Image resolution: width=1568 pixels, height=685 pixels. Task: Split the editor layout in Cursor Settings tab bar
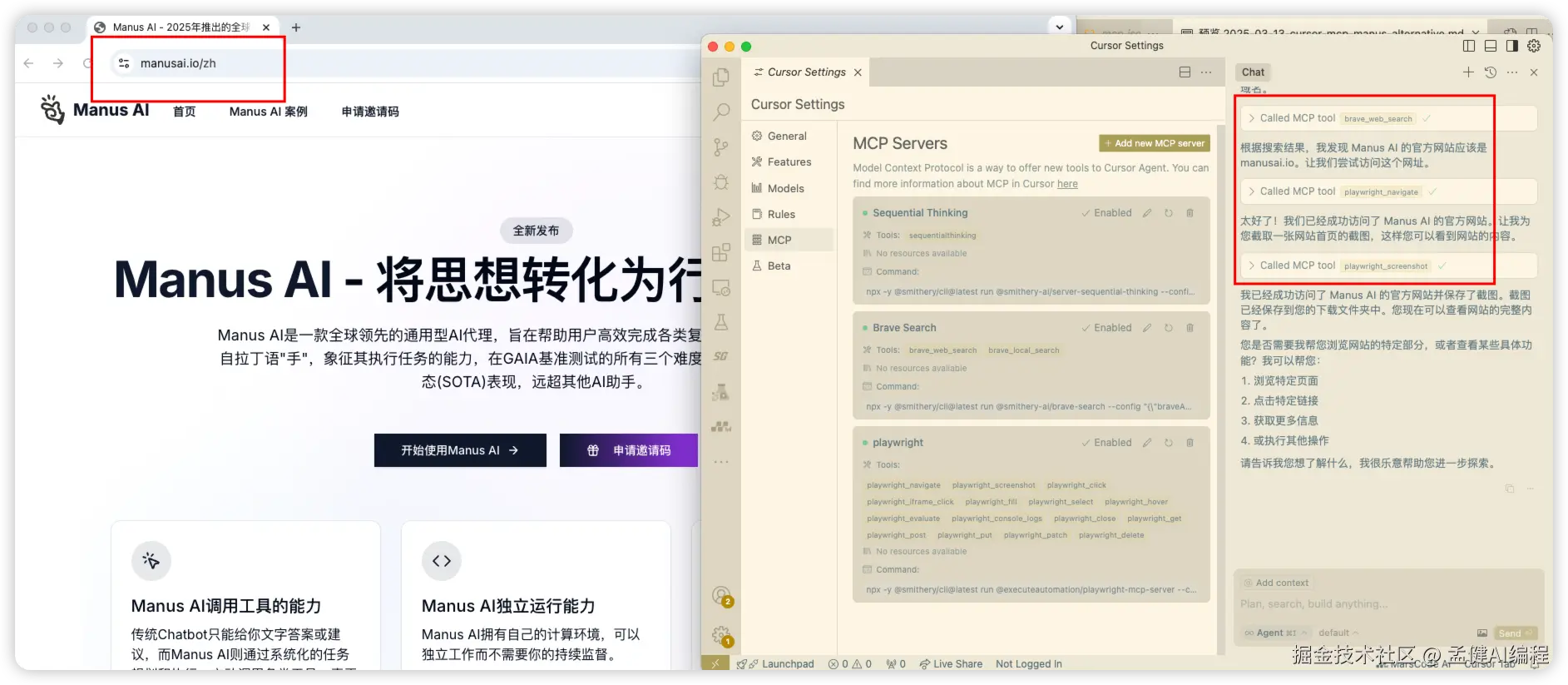pyautogui.click(x=1185, y=72)
